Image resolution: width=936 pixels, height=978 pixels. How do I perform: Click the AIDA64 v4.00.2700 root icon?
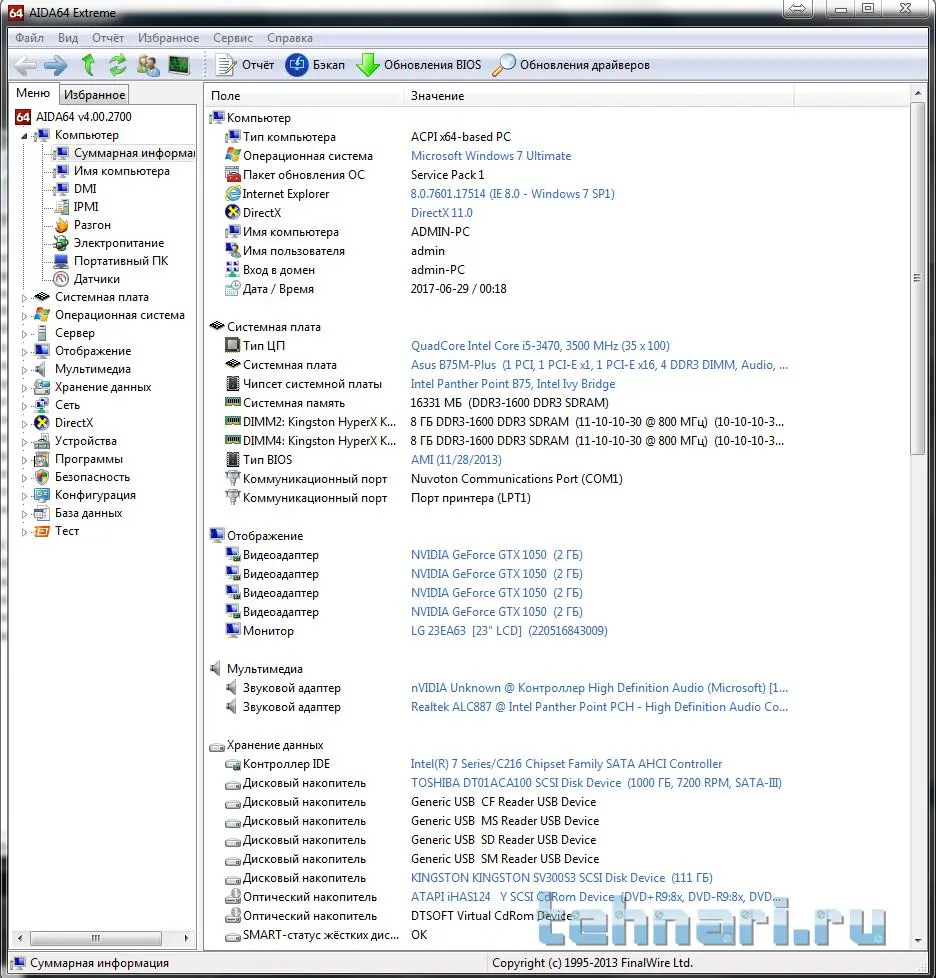23,117
